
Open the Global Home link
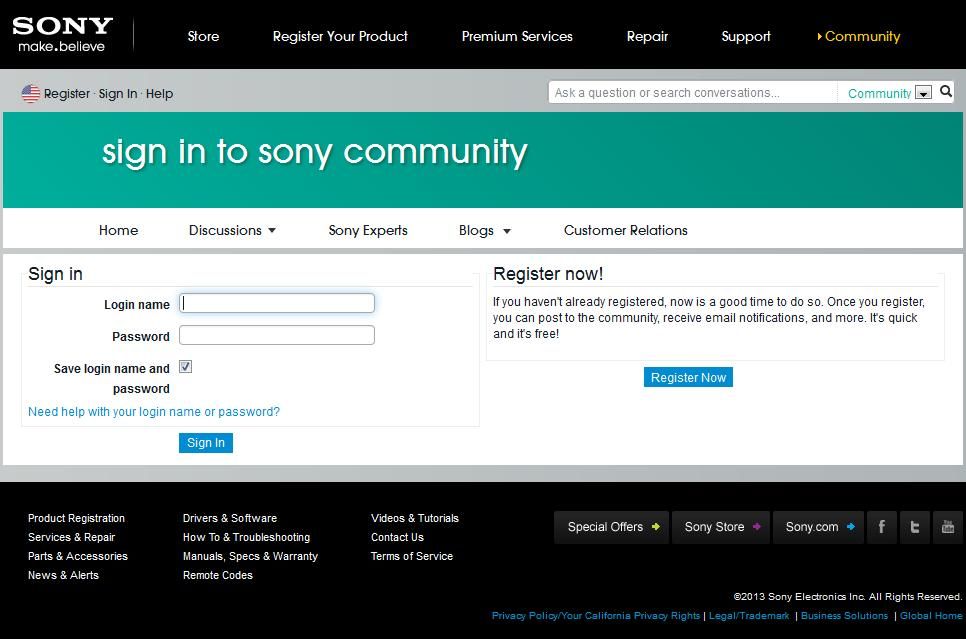(930, 615)
